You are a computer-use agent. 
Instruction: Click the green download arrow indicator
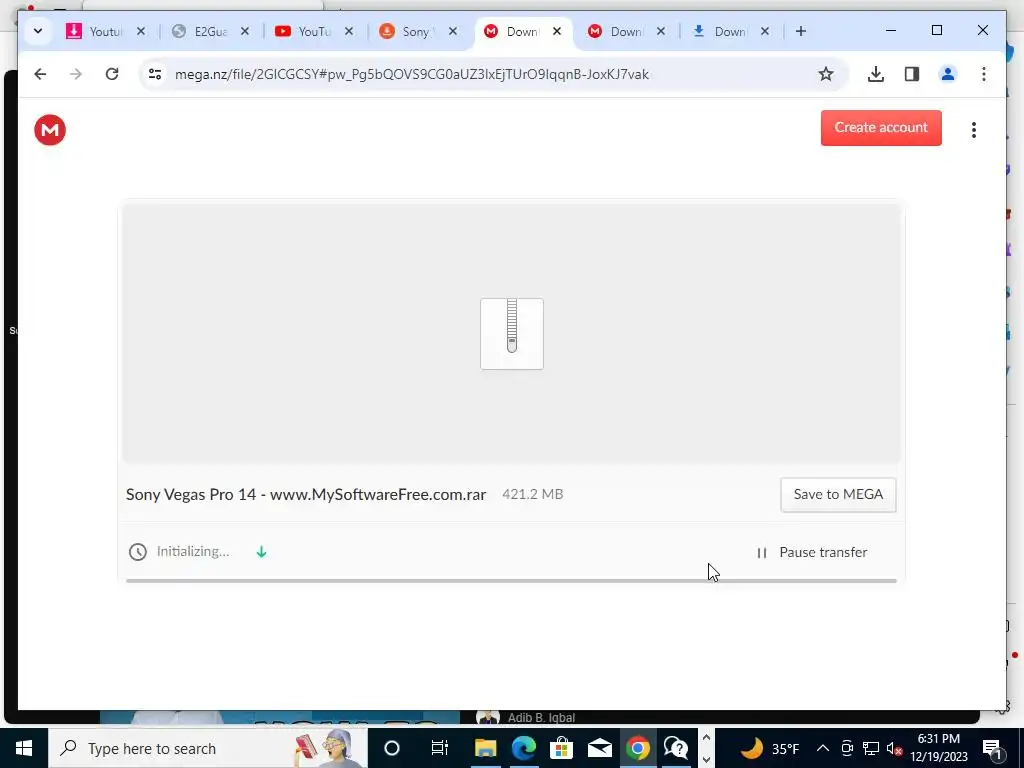click(261, 552)
